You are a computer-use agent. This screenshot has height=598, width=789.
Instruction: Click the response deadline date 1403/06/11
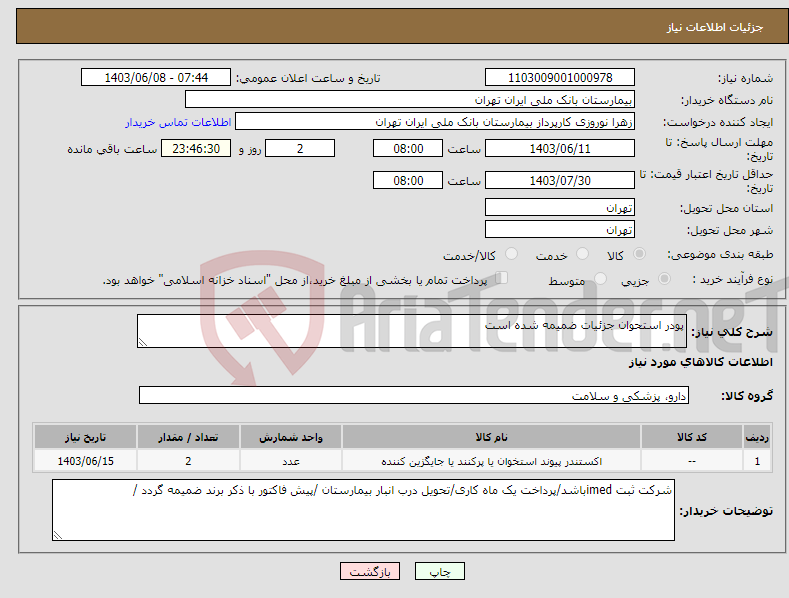pos(560,148)
